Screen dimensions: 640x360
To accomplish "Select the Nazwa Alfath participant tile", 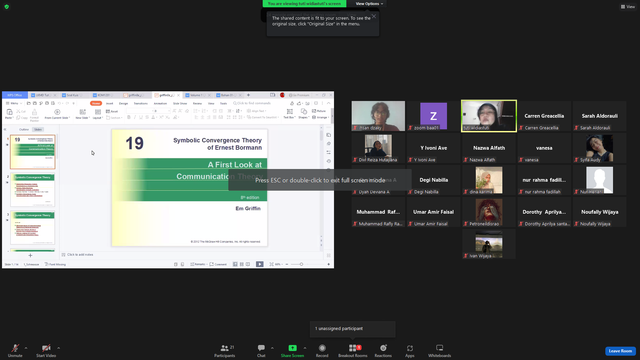I will click(x=489, y=148).
